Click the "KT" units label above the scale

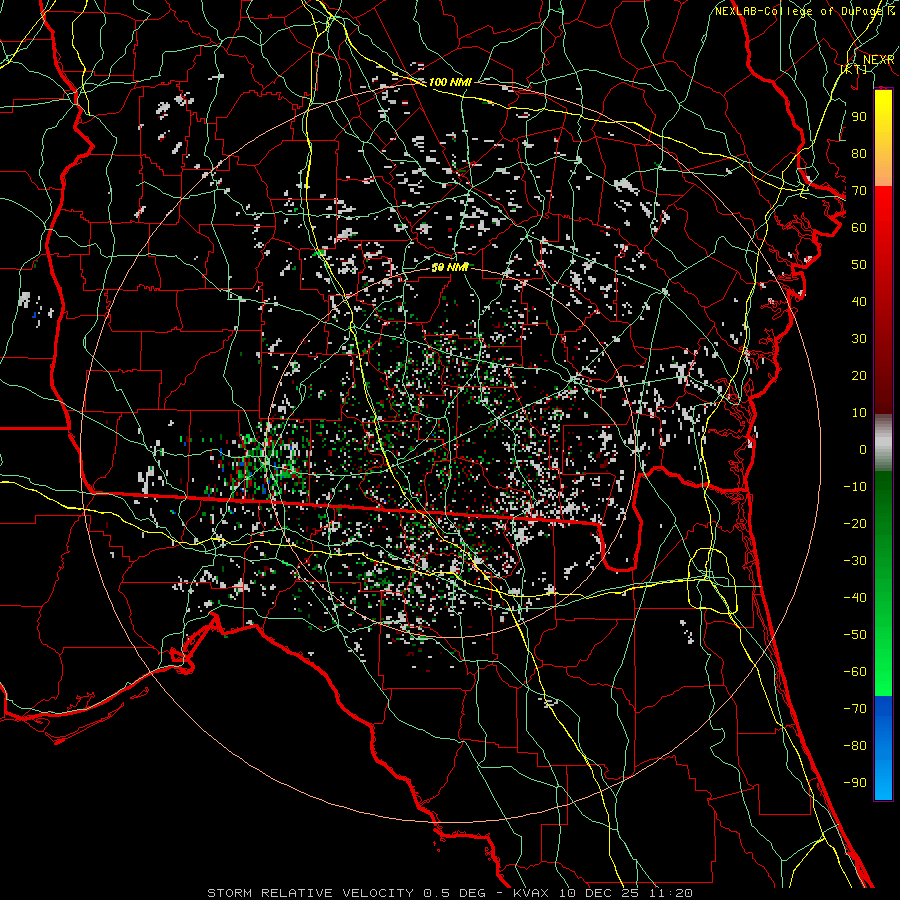click(854, 69)
